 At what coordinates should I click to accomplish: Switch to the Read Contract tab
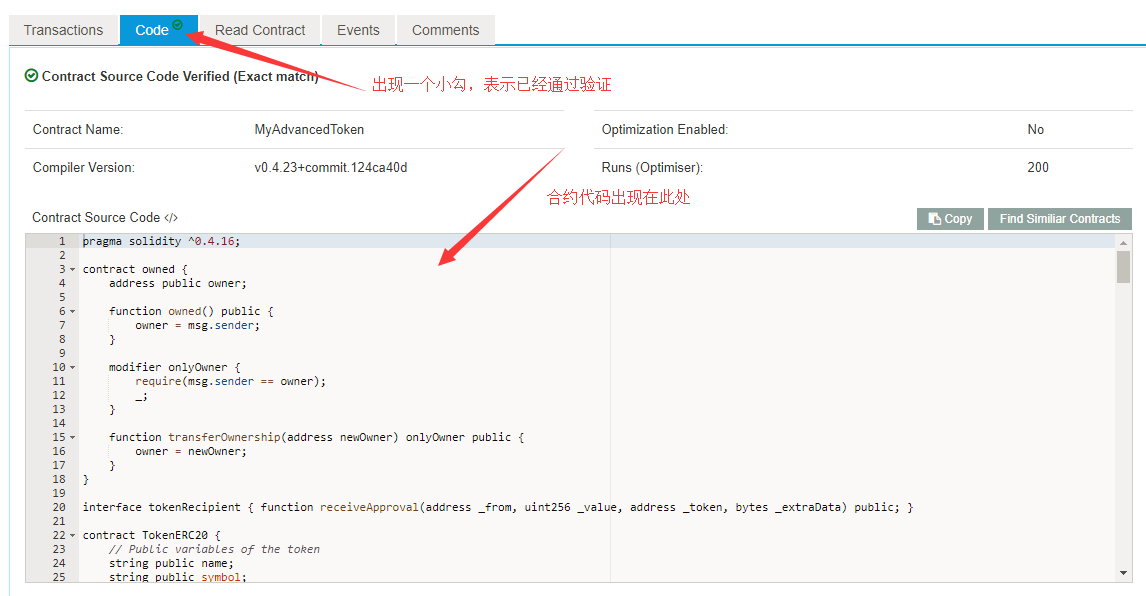[260, 30]
